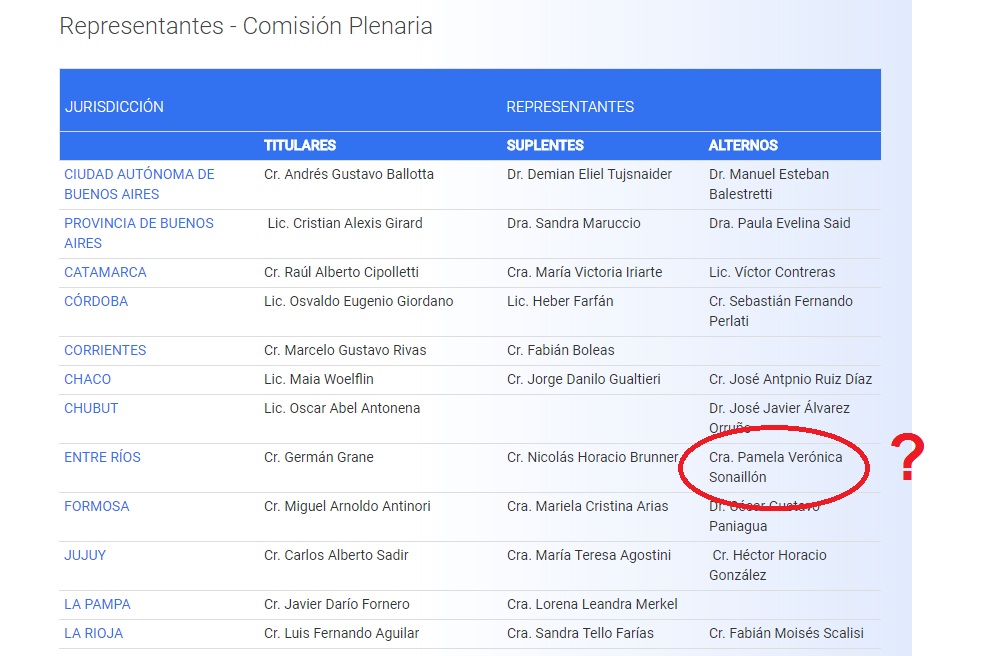The image size is (1004, 656).
Task: Click the Representantes - Comisión Plenaria heading
Action: tap(246, 26)
